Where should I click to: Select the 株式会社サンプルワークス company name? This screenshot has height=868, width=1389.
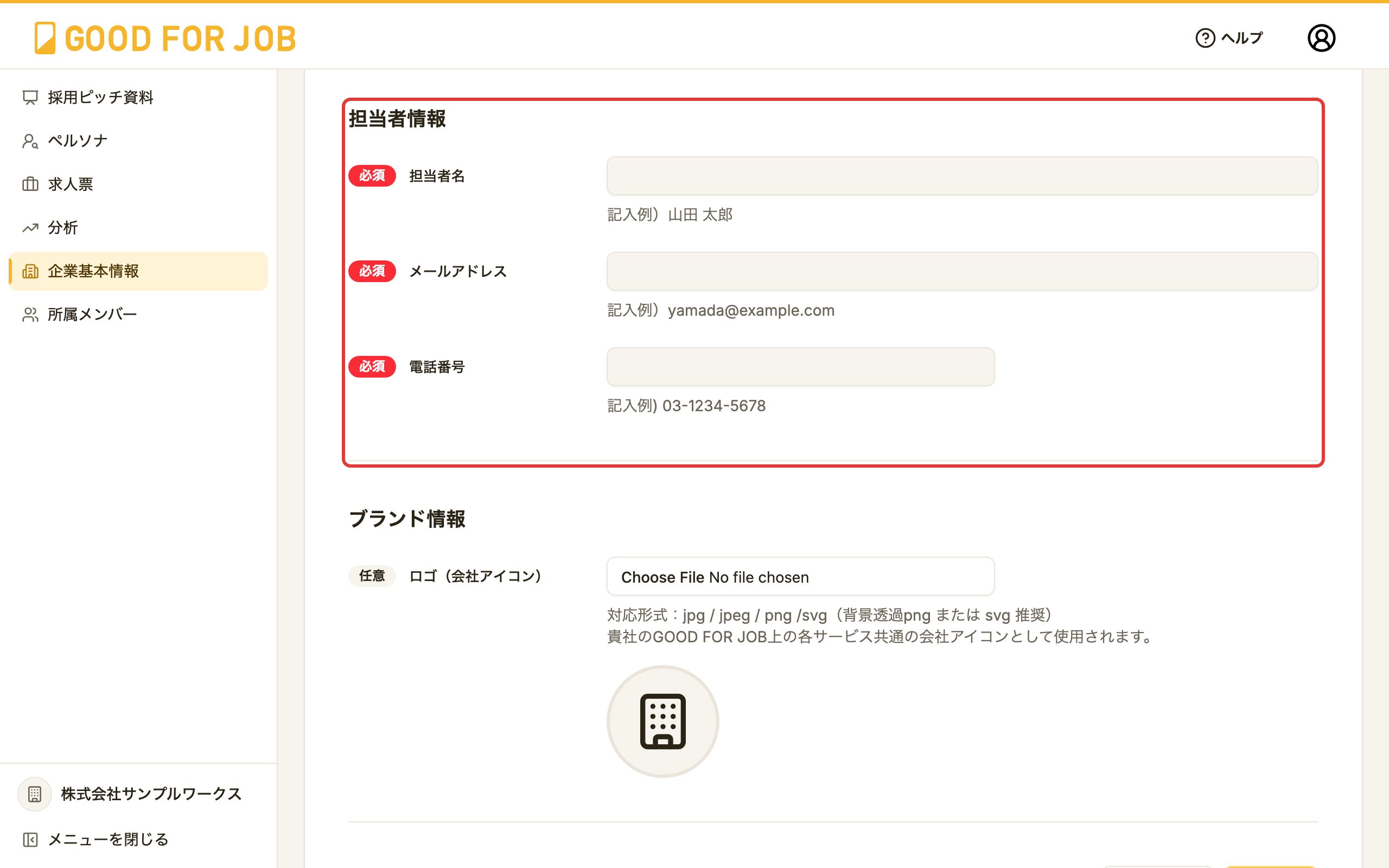tap(151, 794)
